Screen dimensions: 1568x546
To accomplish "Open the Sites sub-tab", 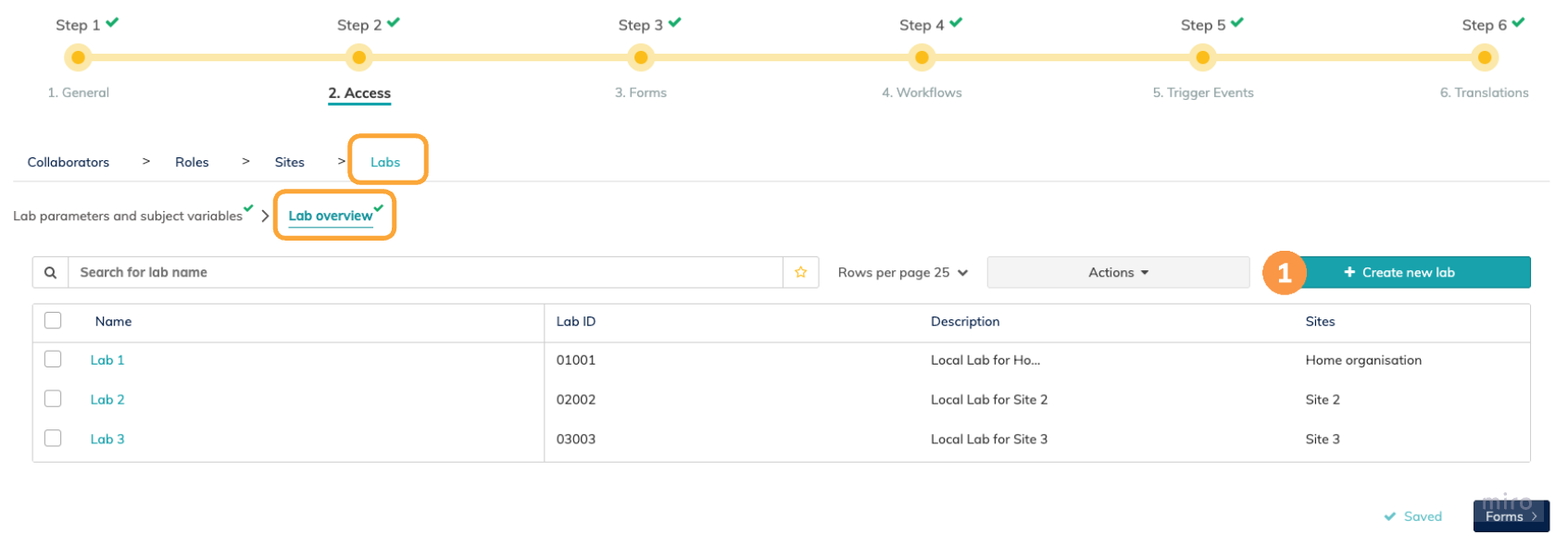I will pos(290,162).
